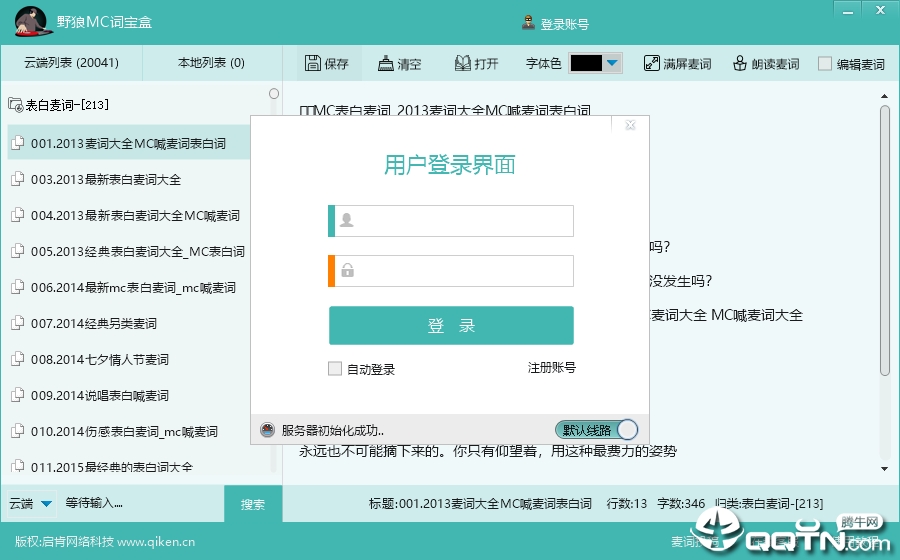Image resolution: width=900 pixels, height=560 pixels.
Task: Focus the username input field
Action: (x=451, y=221)
